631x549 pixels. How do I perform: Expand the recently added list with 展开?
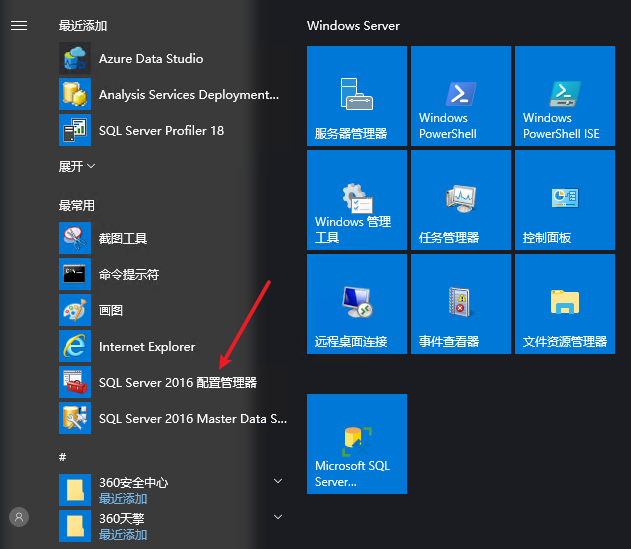tap(77, 166)
